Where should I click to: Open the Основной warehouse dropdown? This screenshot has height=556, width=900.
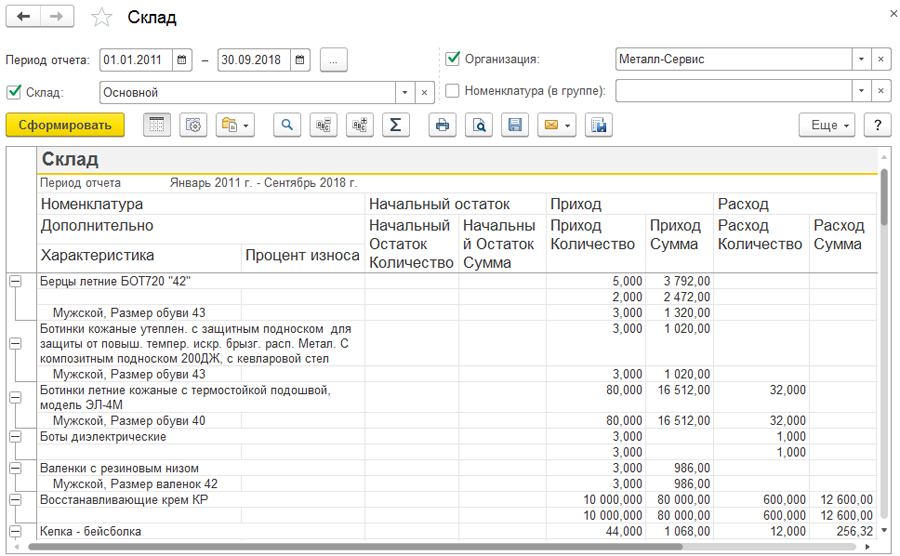point(405,92)
